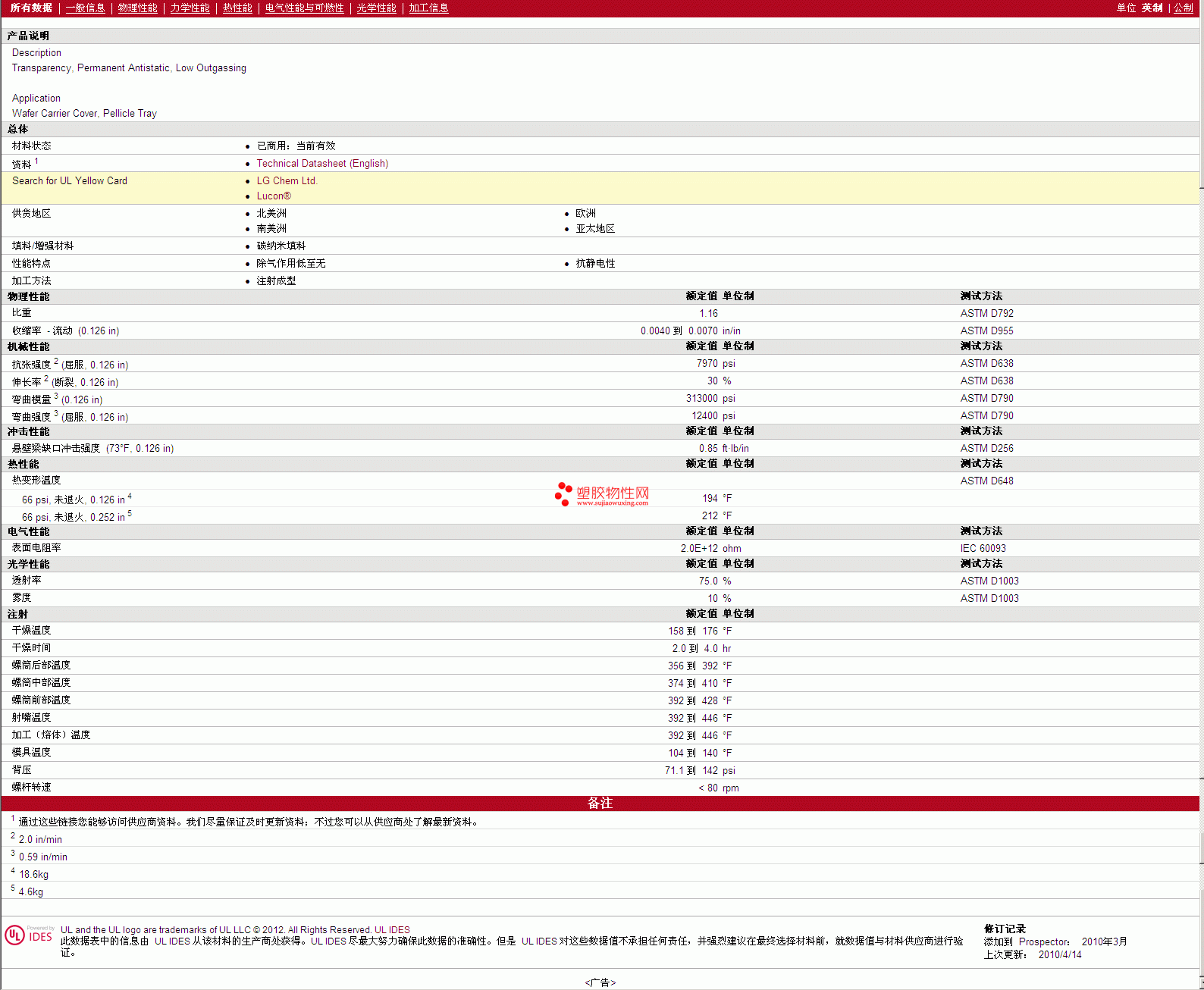The width and height of the screenshot is (1204, 990).
Task: Click the 2010/4/14 last updated date
Action: tap(1060, 954)
